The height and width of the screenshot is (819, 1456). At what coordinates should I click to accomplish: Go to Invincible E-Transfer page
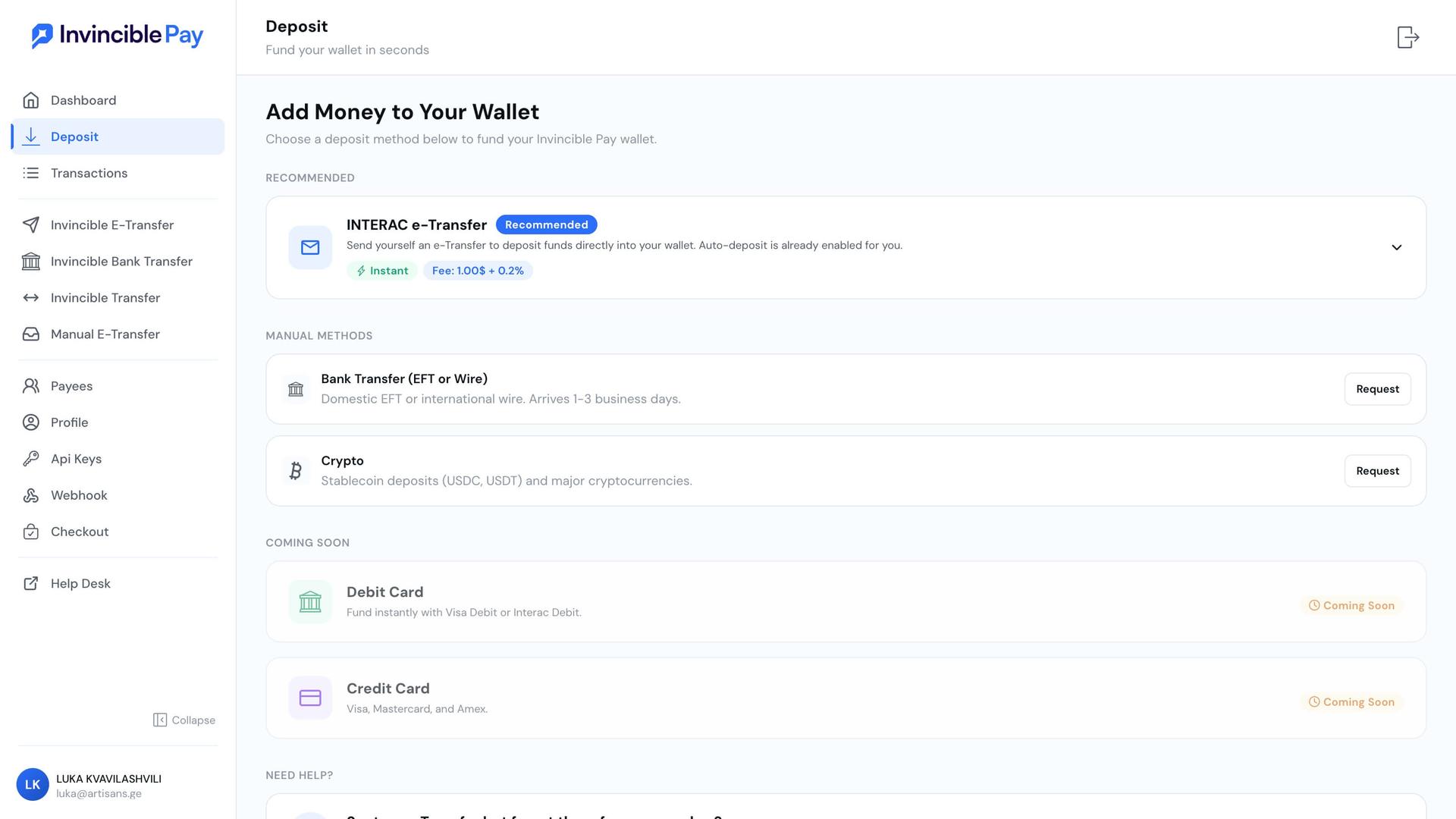[118, 225]
